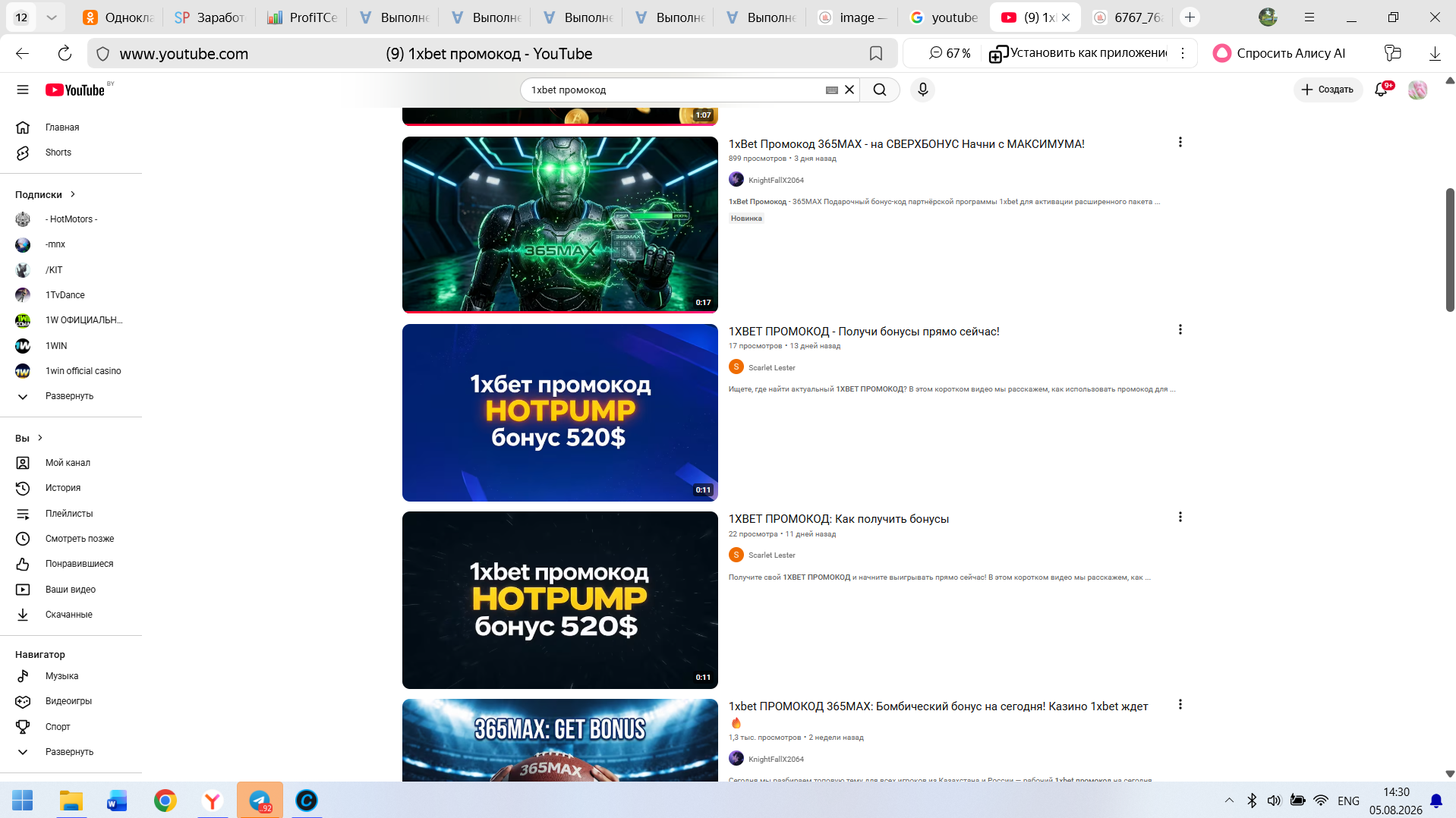Open 365MAX robot video thumbnail
The width and height of the screenshot is (1456, 818).
560,225
